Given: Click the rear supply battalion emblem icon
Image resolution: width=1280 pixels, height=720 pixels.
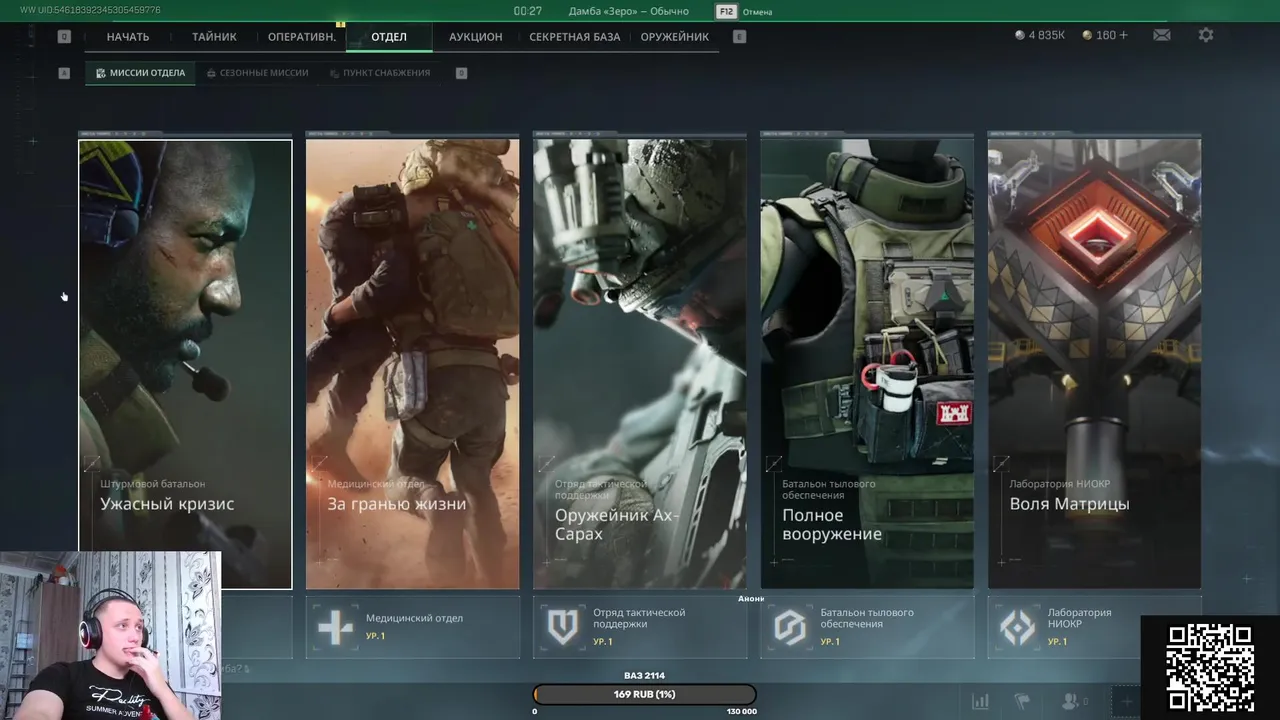Looking at the screenshot, I should 790,627.
